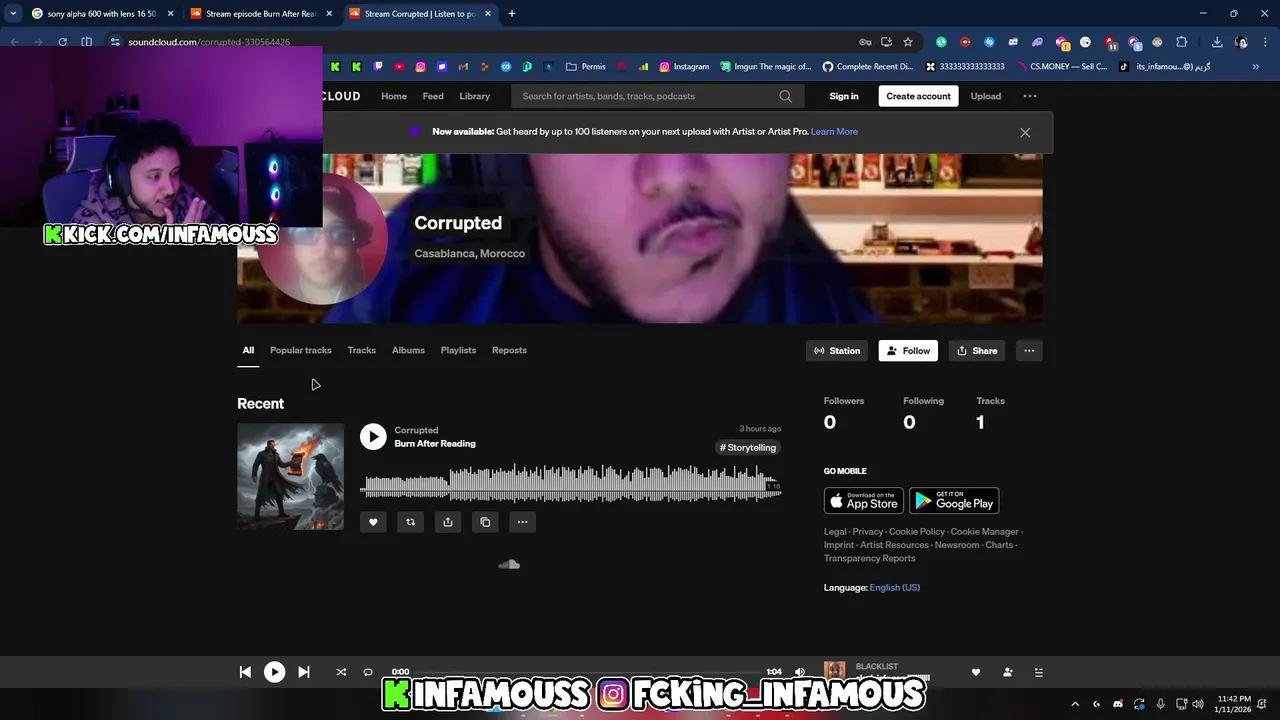Click Create account button
This screenshot has width=1280, height=720.
918,96
